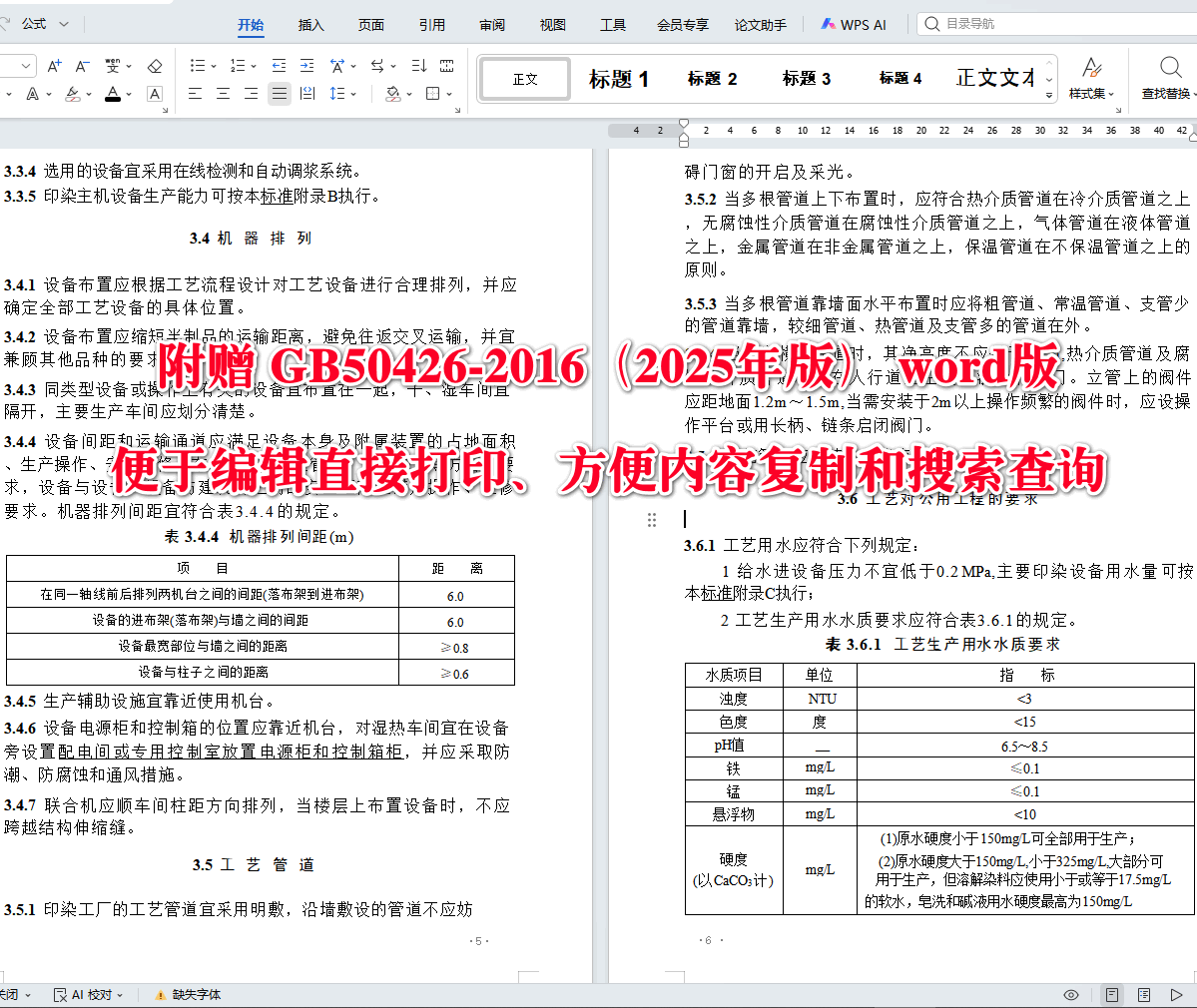Clear formatting with the eraser icon

pyautogui.click(x=155, y=67)
